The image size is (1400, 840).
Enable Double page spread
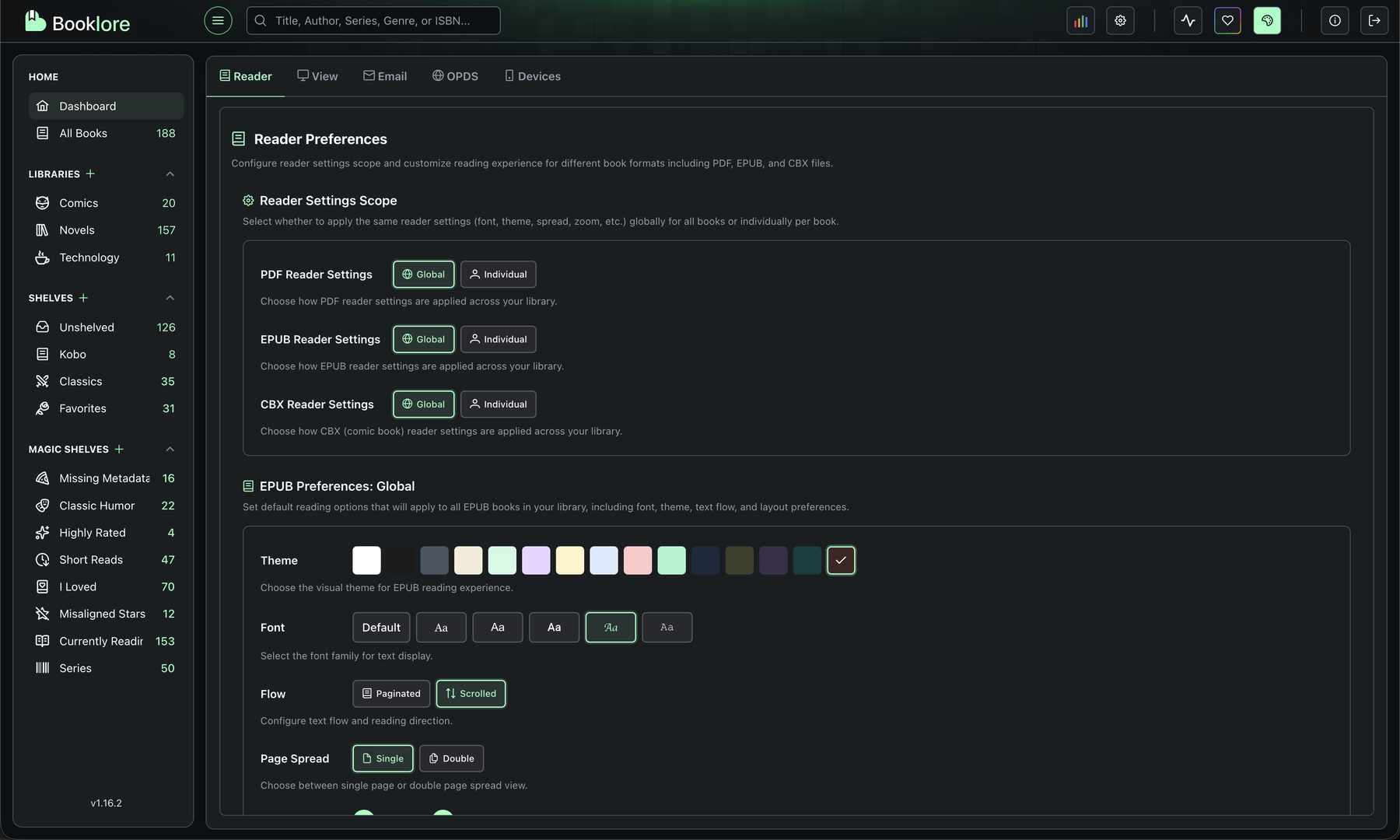tap(451, 758)
